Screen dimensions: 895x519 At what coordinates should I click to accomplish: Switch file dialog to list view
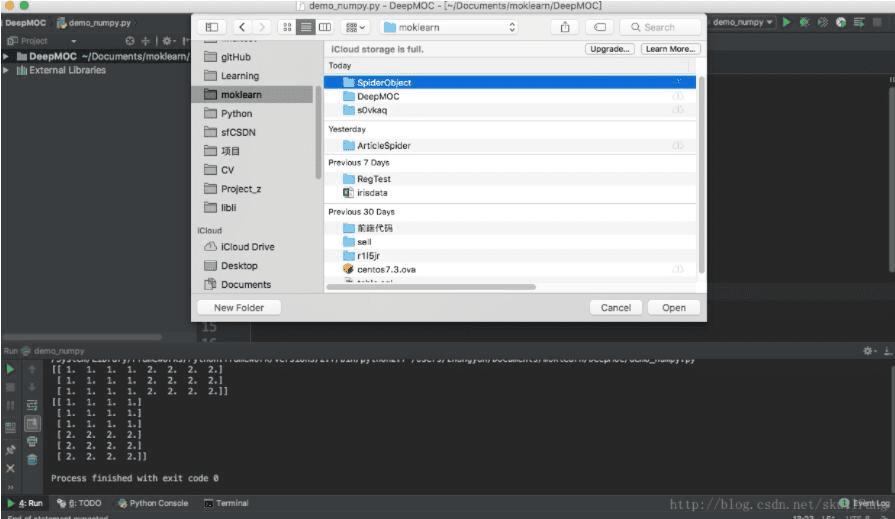pos(306,27)
